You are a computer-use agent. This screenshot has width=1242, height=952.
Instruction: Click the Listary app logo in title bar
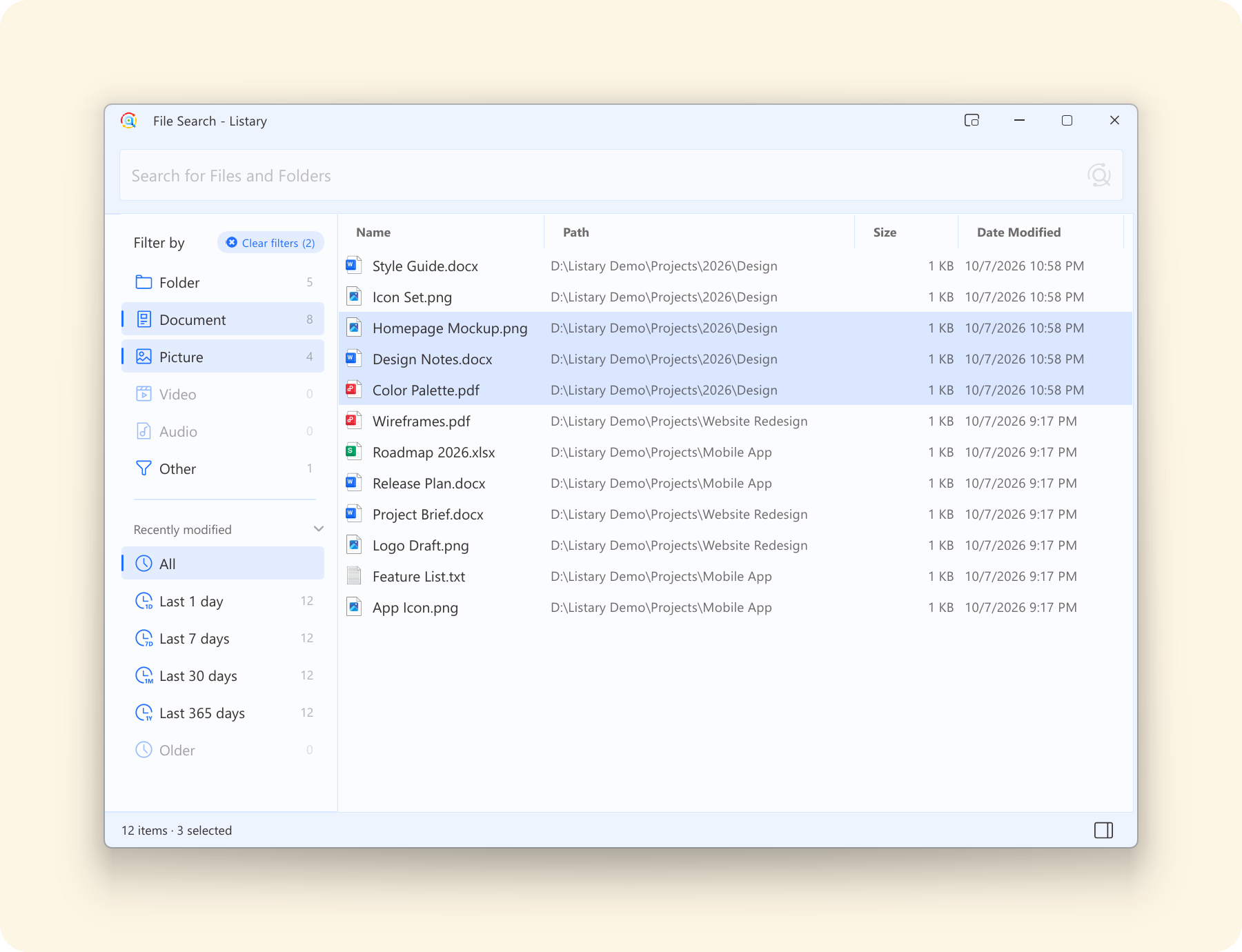(x=129, y=121)
